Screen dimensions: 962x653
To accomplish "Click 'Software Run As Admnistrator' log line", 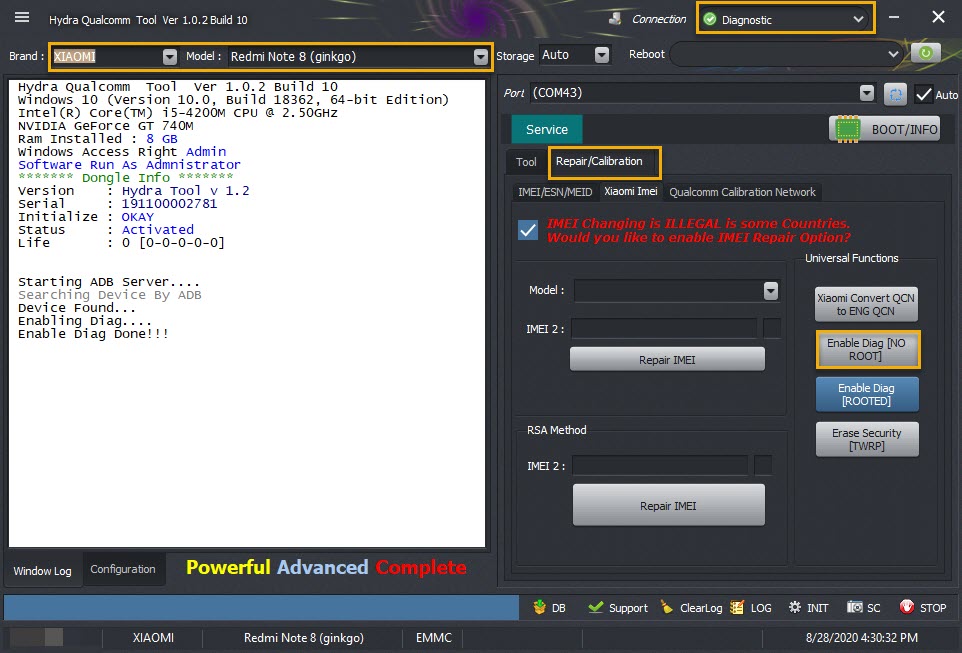I will 129,164.
